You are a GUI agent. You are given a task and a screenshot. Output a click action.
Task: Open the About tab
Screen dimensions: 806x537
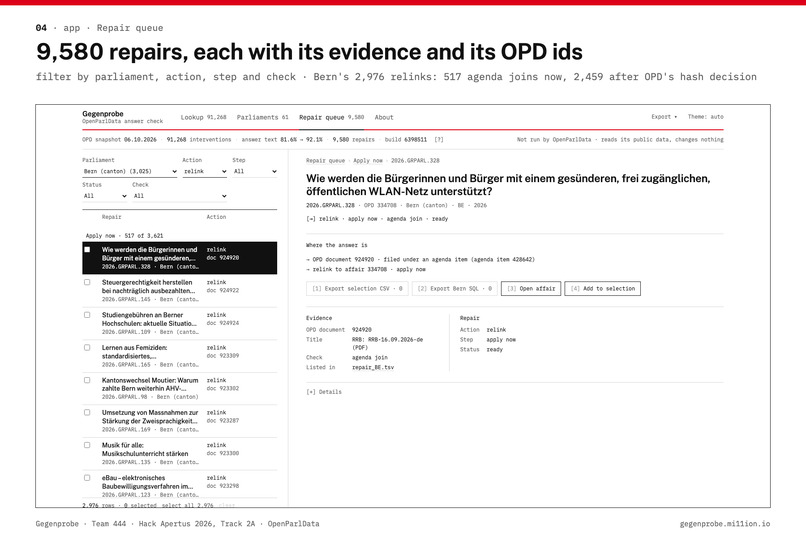click(384, 117)
